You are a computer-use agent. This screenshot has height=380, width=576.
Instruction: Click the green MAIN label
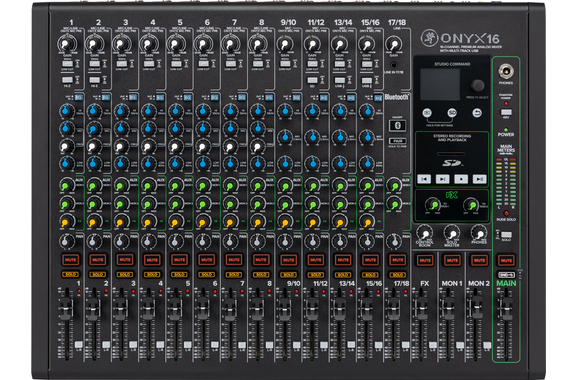click(506, 283)
